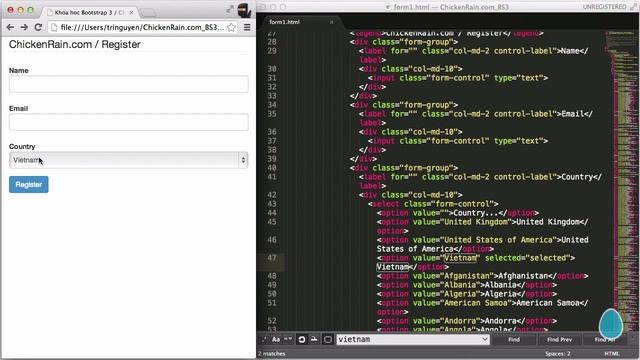Image resolution: width=640 pixels, height=360 pixels.
Task: Click the highlighted Vietnam value on line 47
Action: [460, 258]
